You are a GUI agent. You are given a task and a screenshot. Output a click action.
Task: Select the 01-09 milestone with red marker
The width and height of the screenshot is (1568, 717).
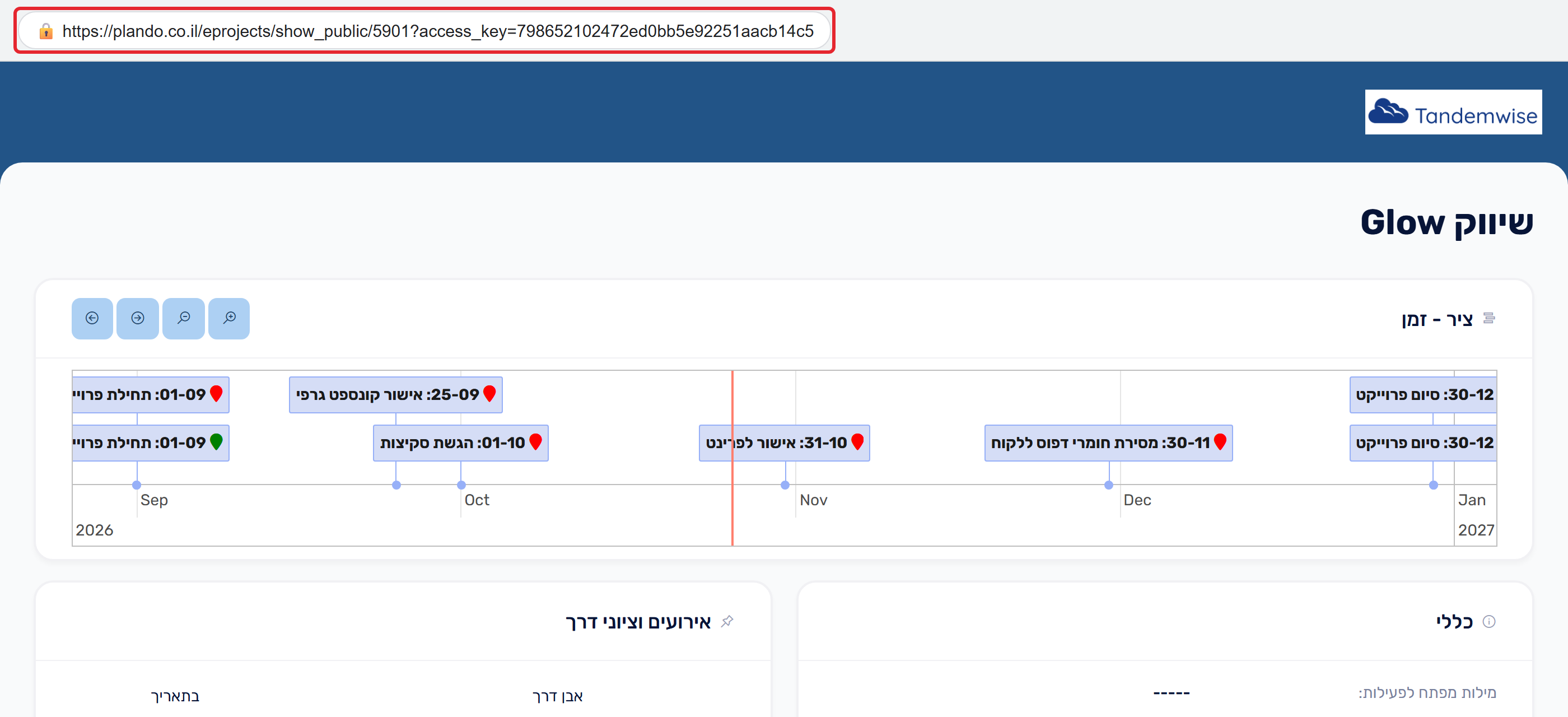150,395
